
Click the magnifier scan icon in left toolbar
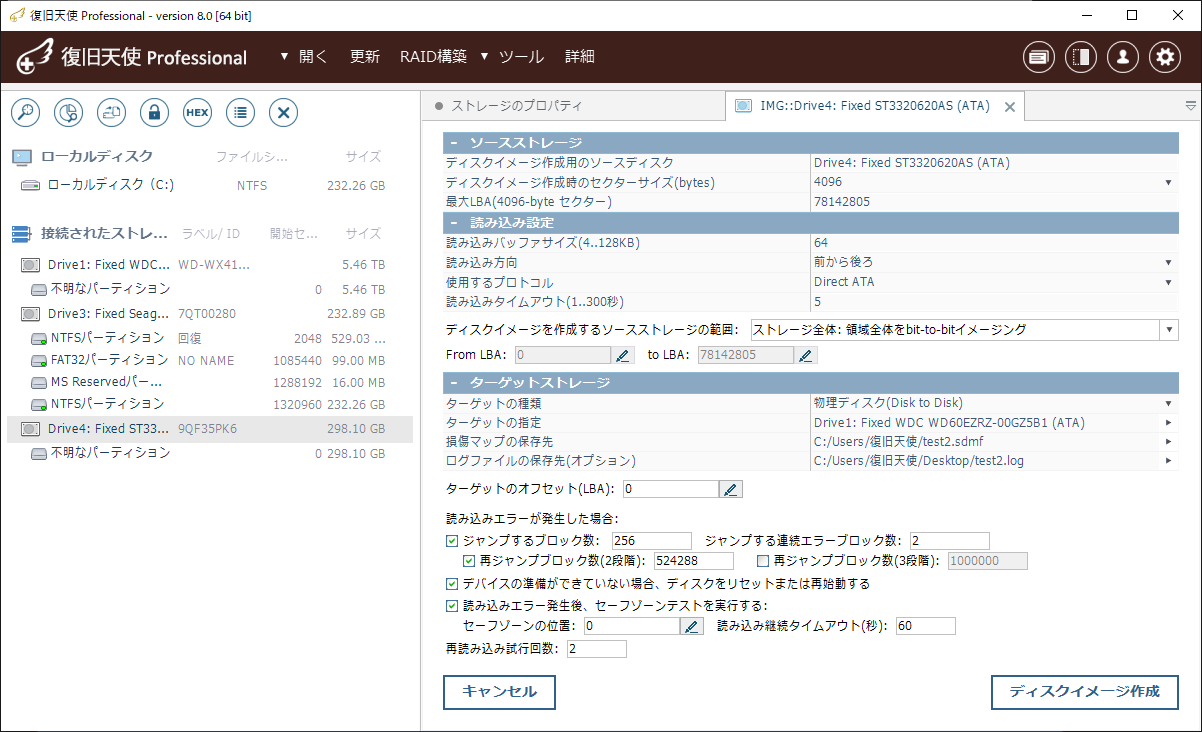pyautogui.click(x=25, y=113)
